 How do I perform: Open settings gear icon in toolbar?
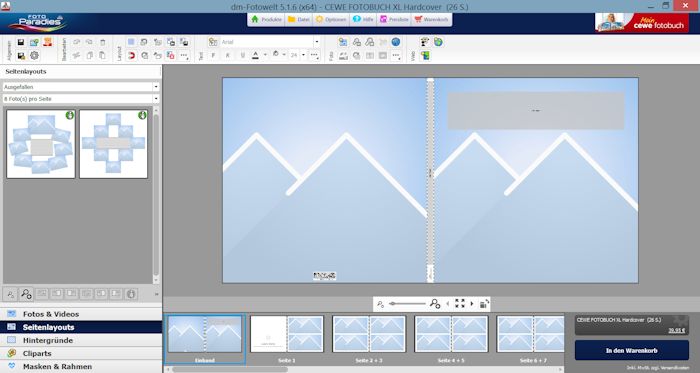(34, 56)
